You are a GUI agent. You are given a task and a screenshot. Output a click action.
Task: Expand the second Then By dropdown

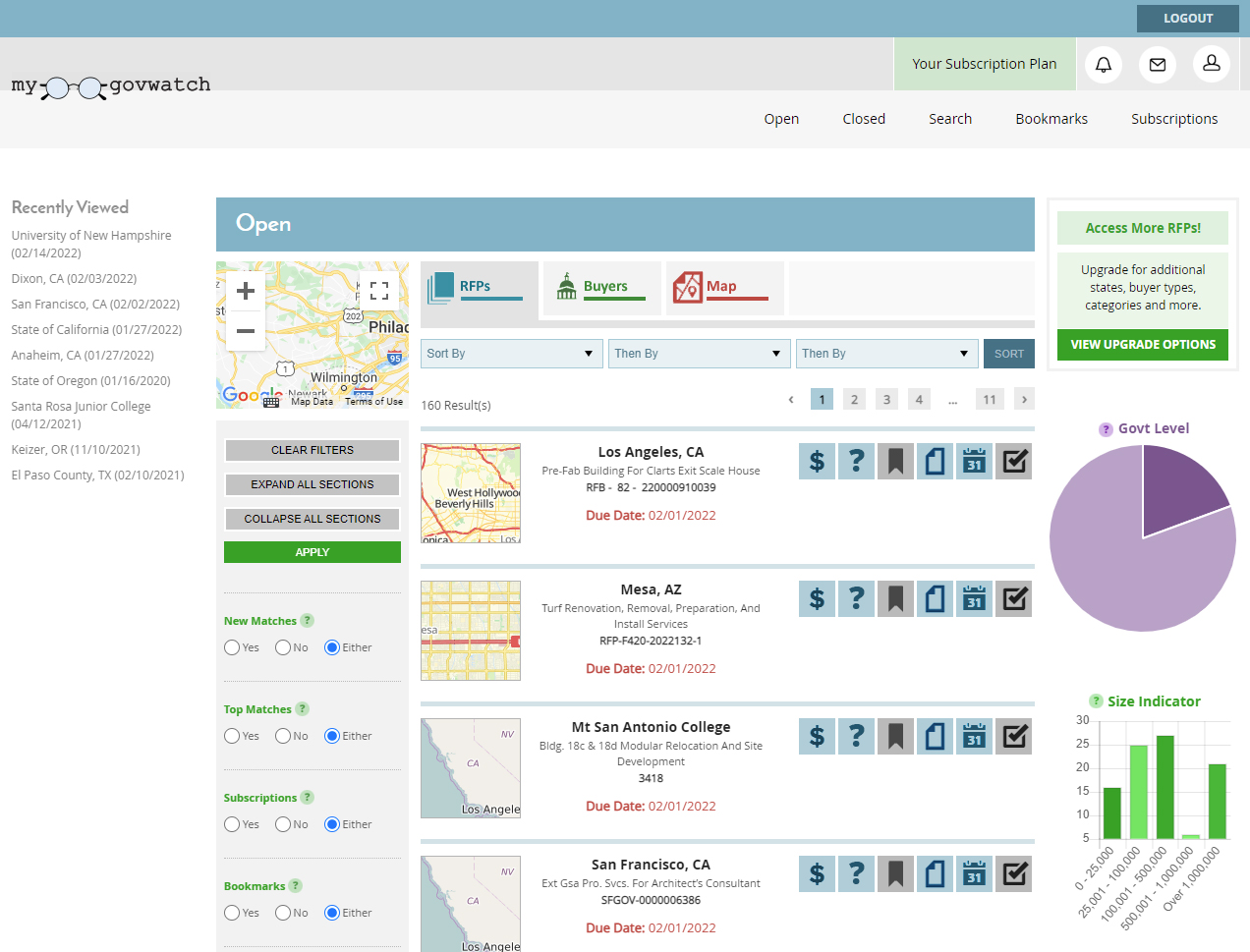tap(885, 354)
